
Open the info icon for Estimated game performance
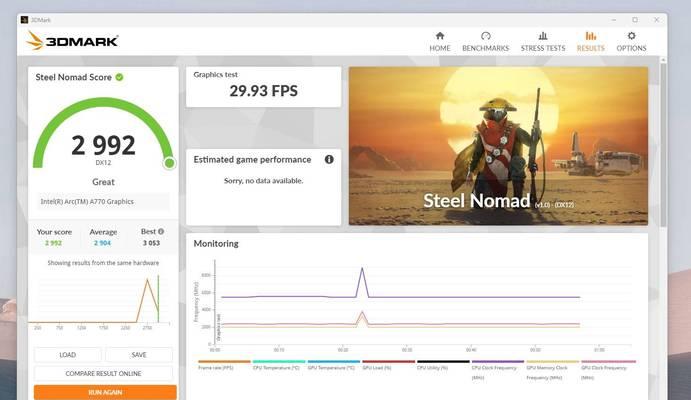(x=329, y=159)
